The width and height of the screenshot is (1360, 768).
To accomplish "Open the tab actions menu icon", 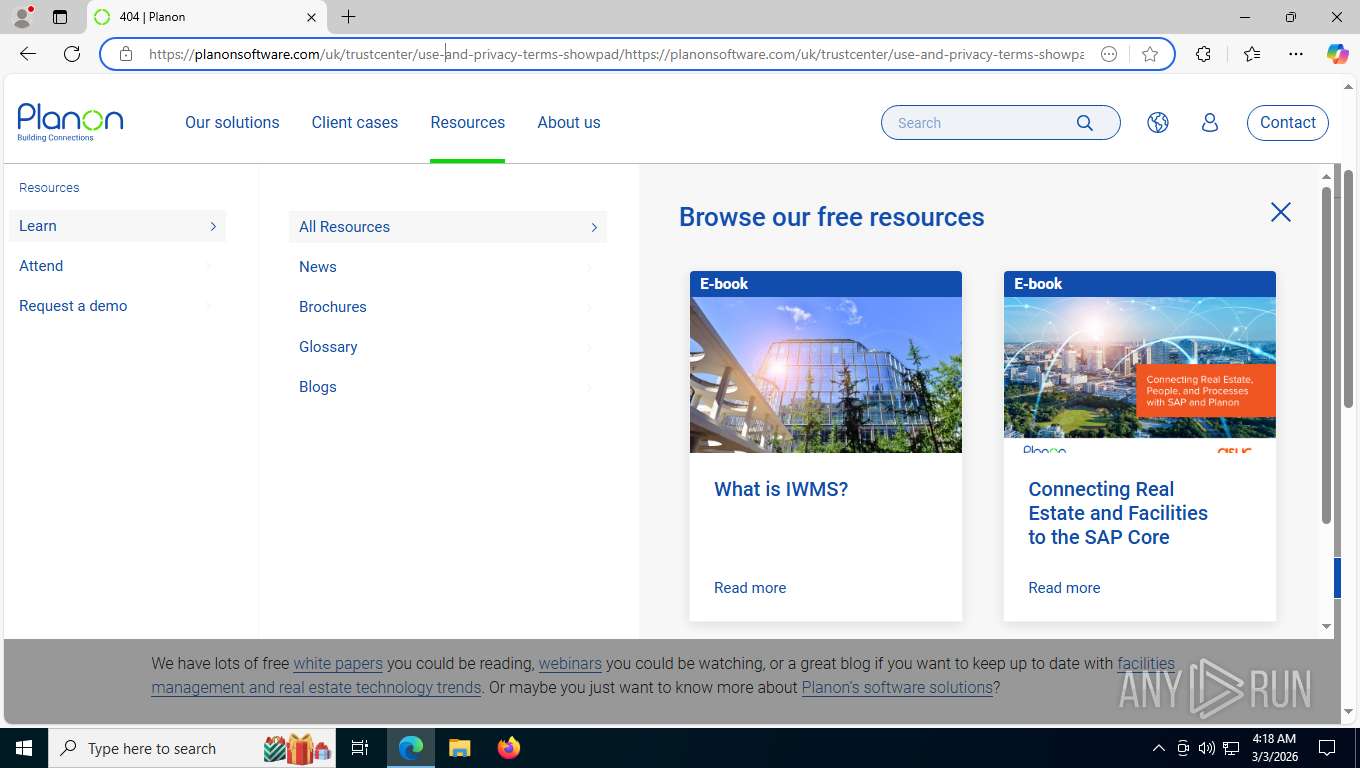I will pos(60,17).
